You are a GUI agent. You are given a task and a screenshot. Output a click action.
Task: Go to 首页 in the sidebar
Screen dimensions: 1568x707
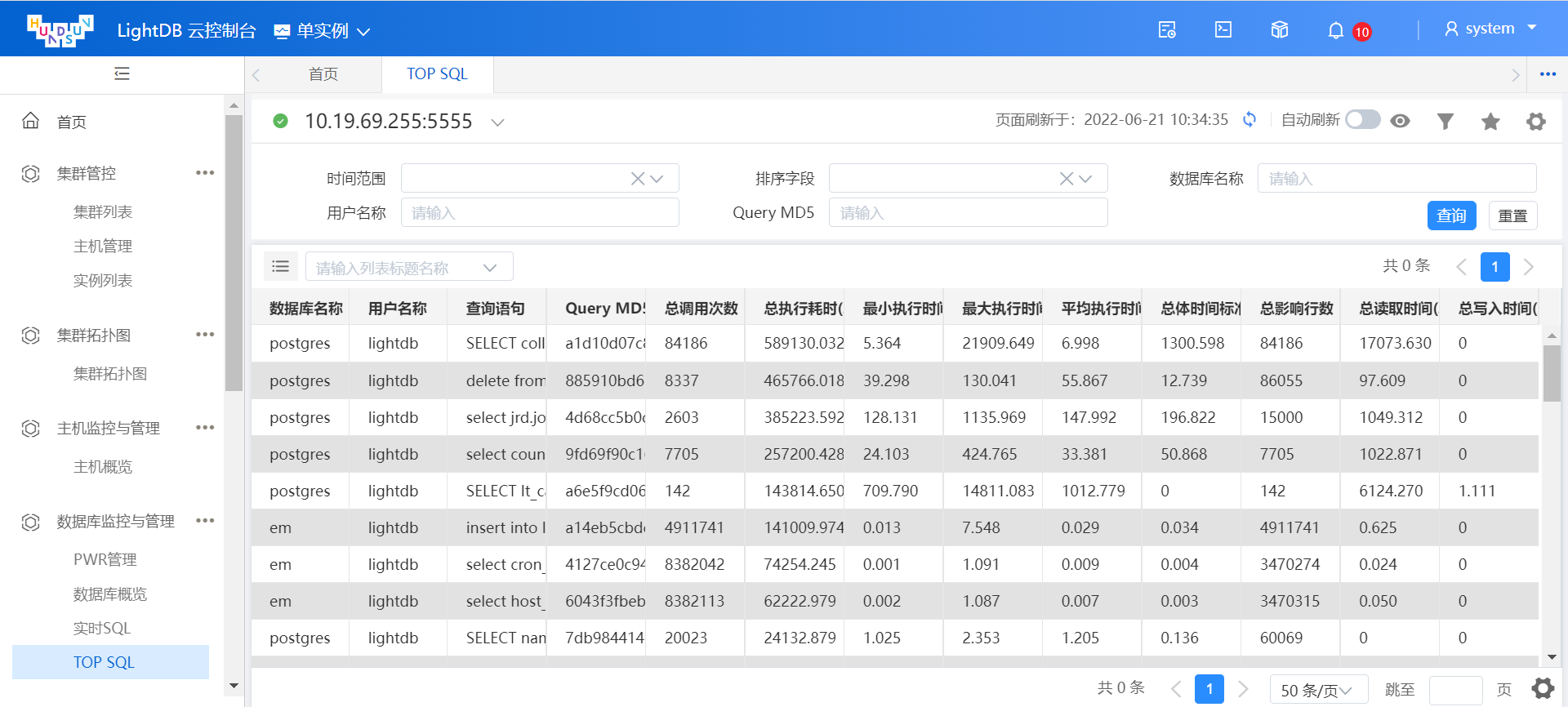(72, 122)
